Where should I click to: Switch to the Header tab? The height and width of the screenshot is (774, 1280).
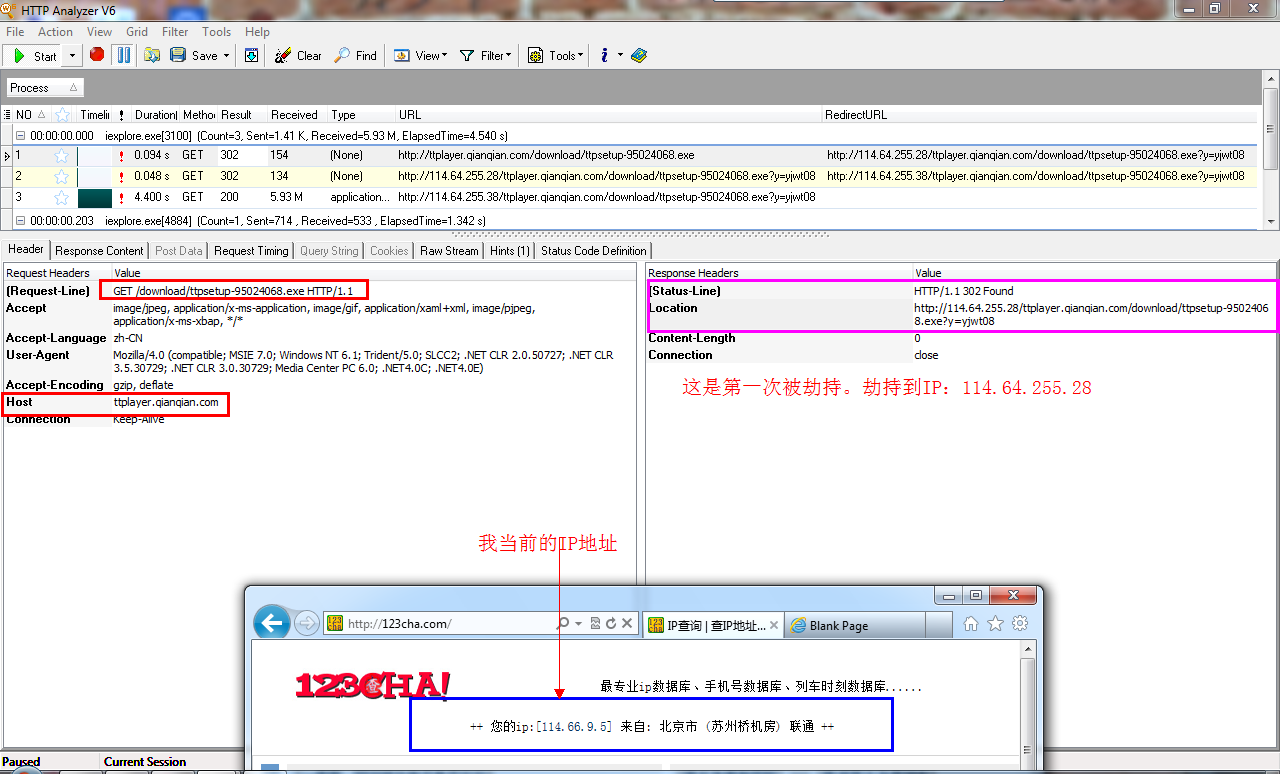[x=26, y=249]
